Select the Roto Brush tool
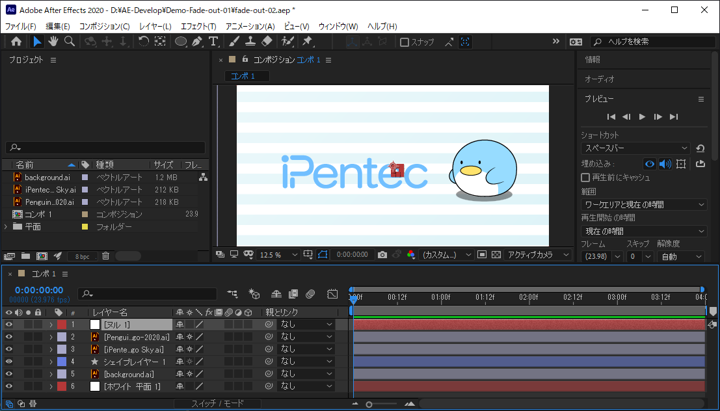 287,42
